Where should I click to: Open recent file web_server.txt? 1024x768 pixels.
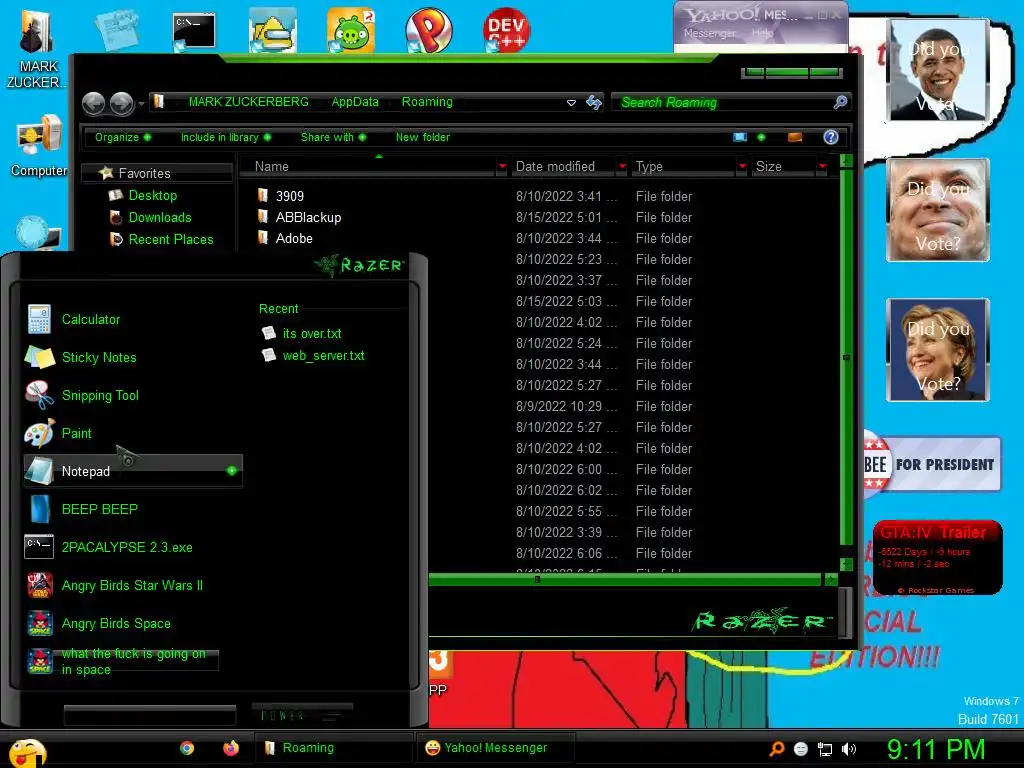pos(323,355)
